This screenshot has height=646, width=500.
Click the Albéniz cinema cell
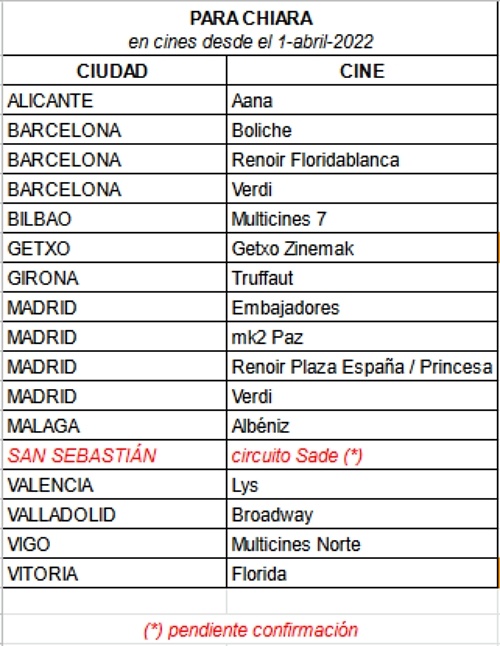pos(362,426)
